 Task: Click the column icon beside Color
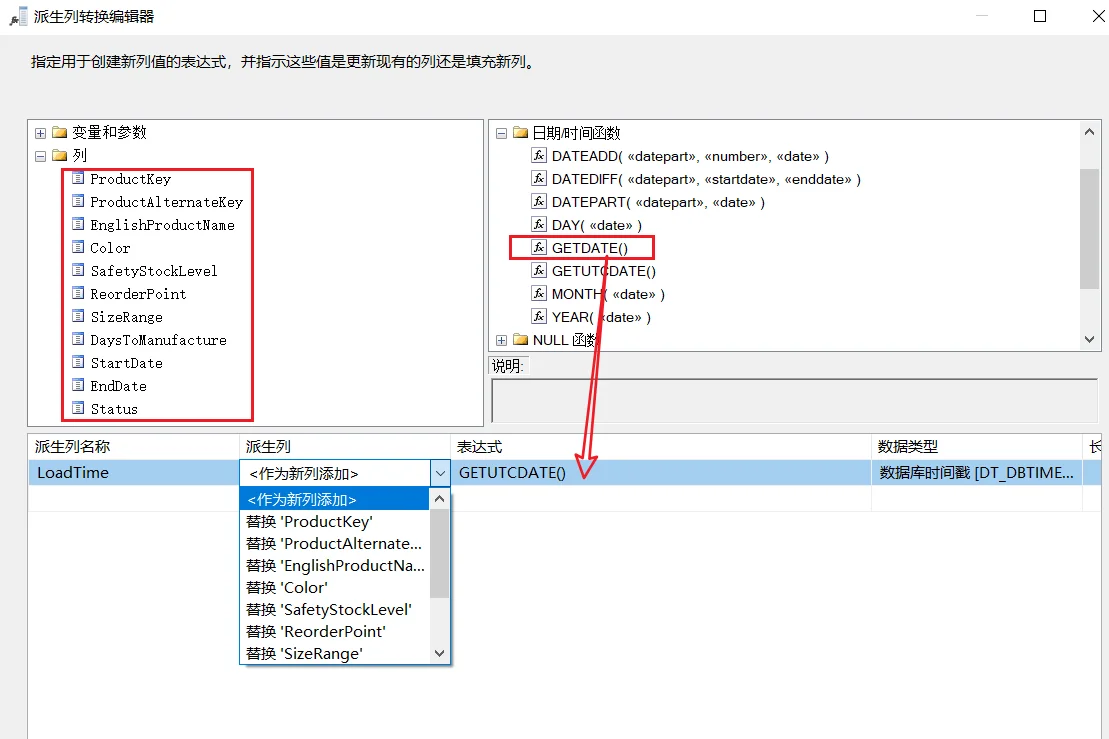click(79, 248)
